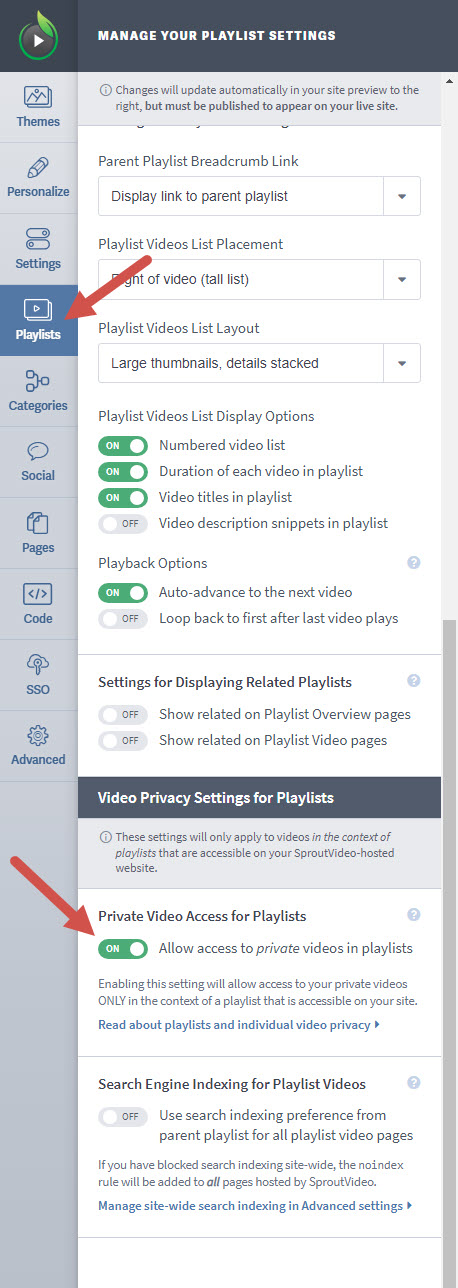Open Playlist Videos List Placement dropdown
This screenshot has width=458, height=1288.
coord(259,279)
